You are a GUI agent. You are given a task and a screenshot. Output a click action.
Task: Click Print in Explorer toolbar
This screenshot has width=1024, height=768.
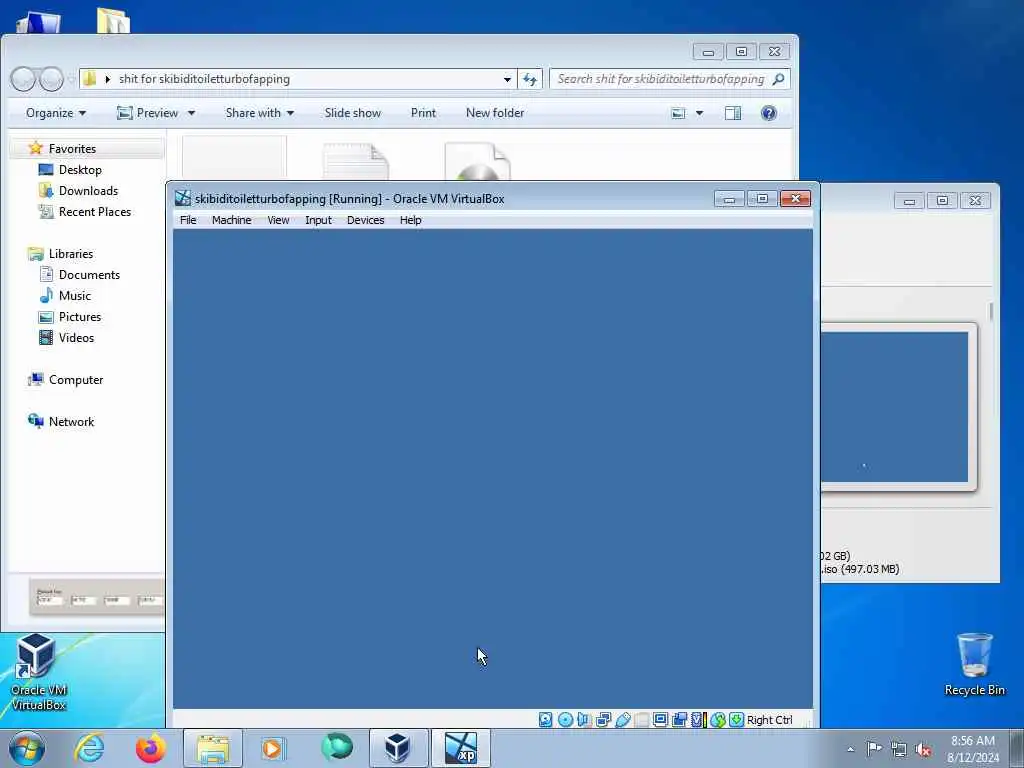coord(423,113)
